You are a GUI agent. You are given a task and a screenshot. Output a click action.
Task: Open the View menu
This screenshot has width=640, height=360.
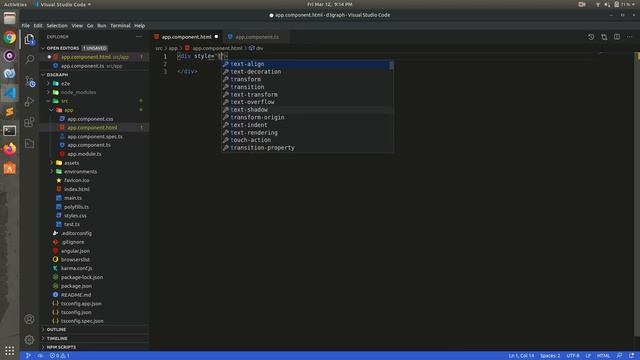pyautogui.click(x=77, y=25)
